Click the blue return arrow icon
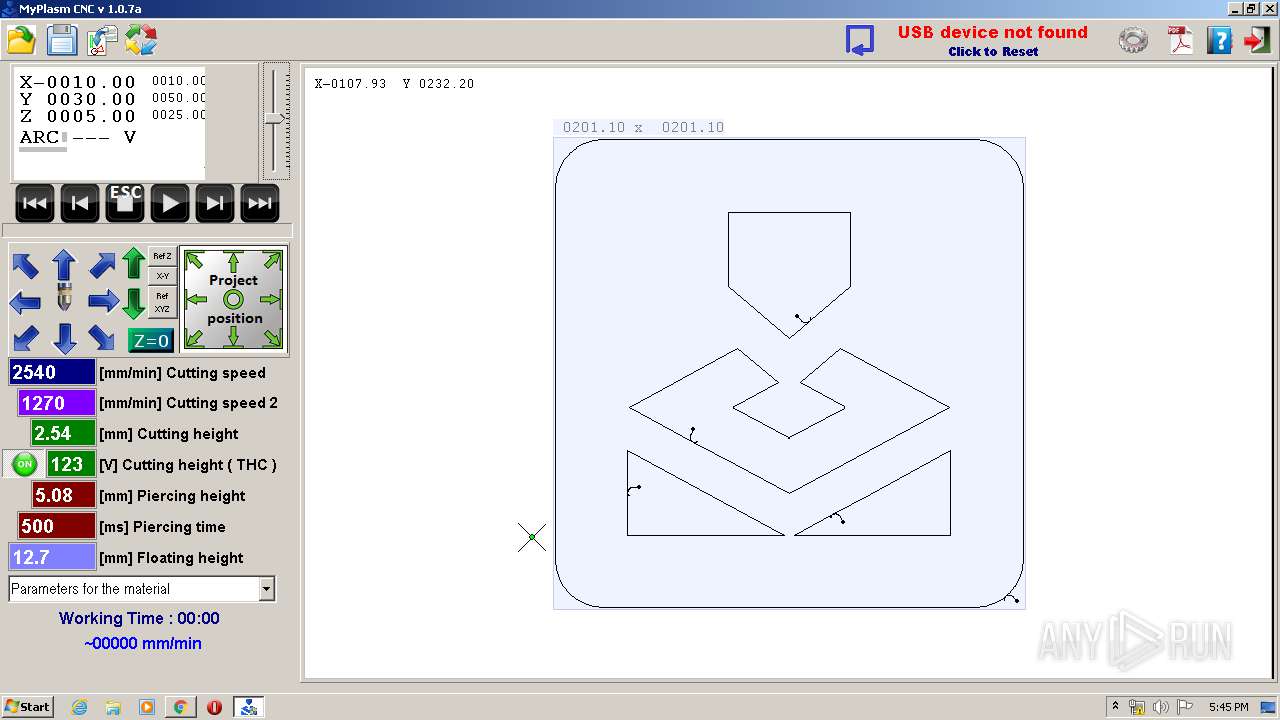 [859, 40]
